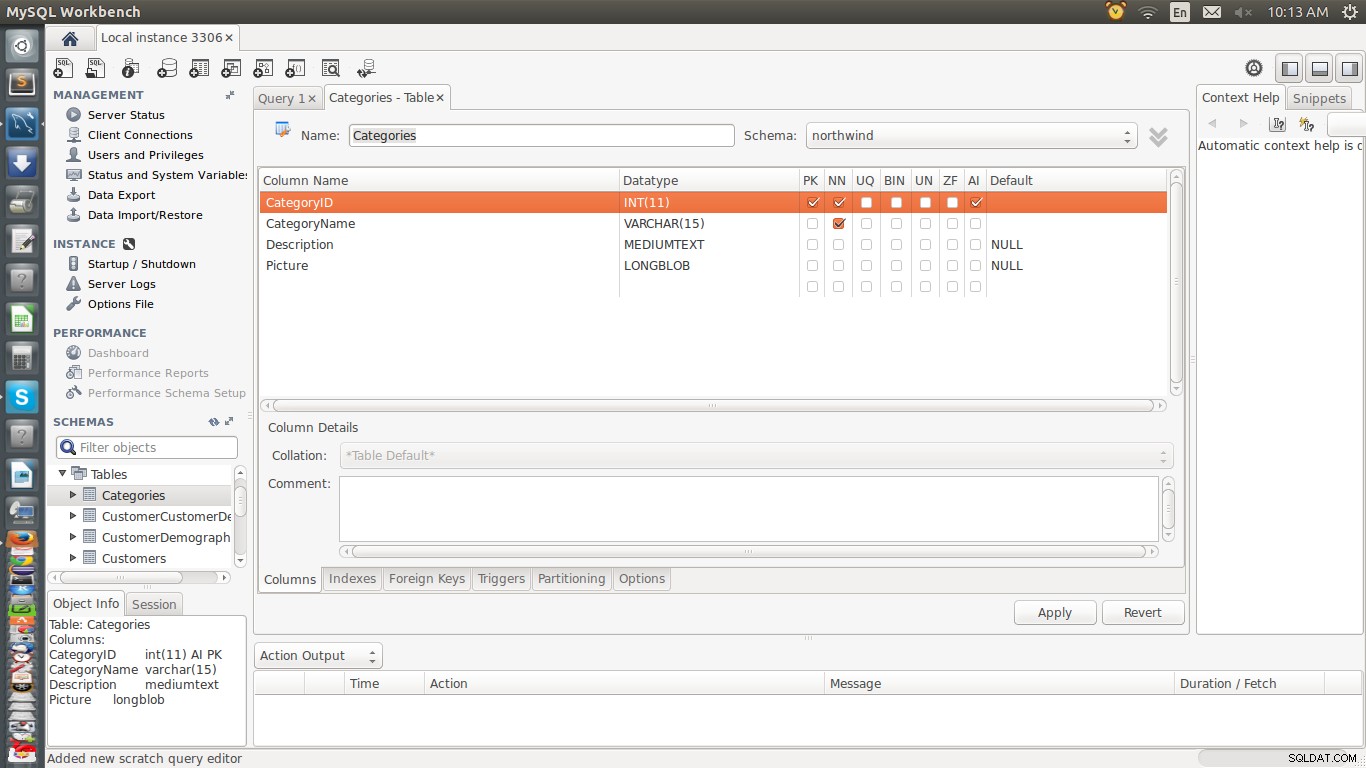Click the Apply button
This screenshot has width=1366, height=768.
point(1055,613)
